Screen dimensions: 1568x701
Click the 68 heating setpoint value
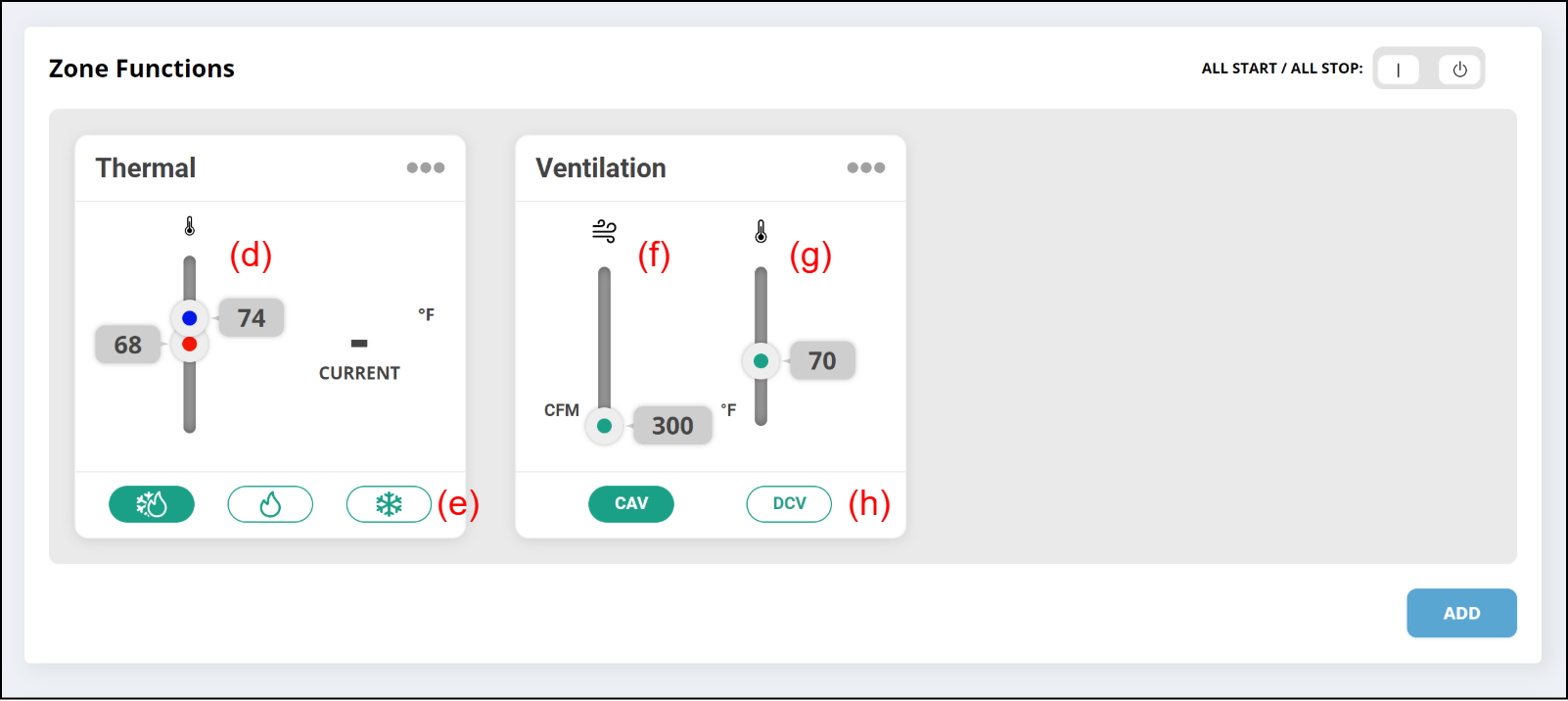128,345
